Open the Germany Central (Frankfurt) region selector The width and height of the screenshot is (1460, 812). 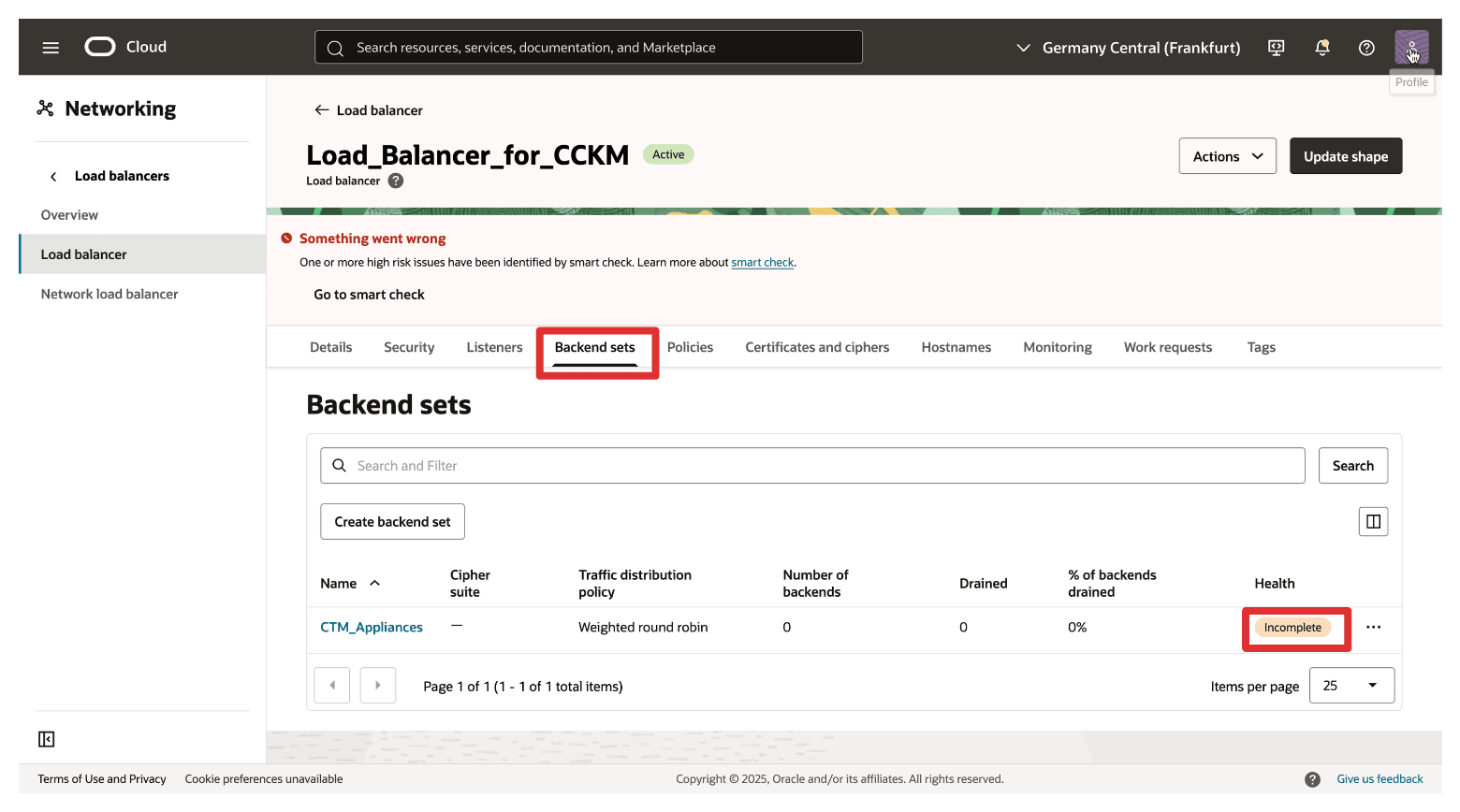(1128, 48)
